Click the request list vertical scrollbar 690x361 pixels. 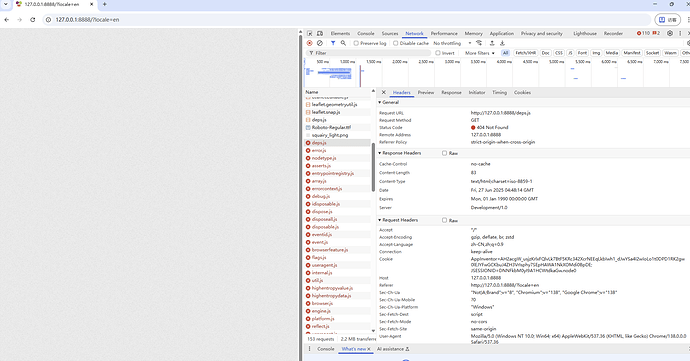[x=374, y=167]
